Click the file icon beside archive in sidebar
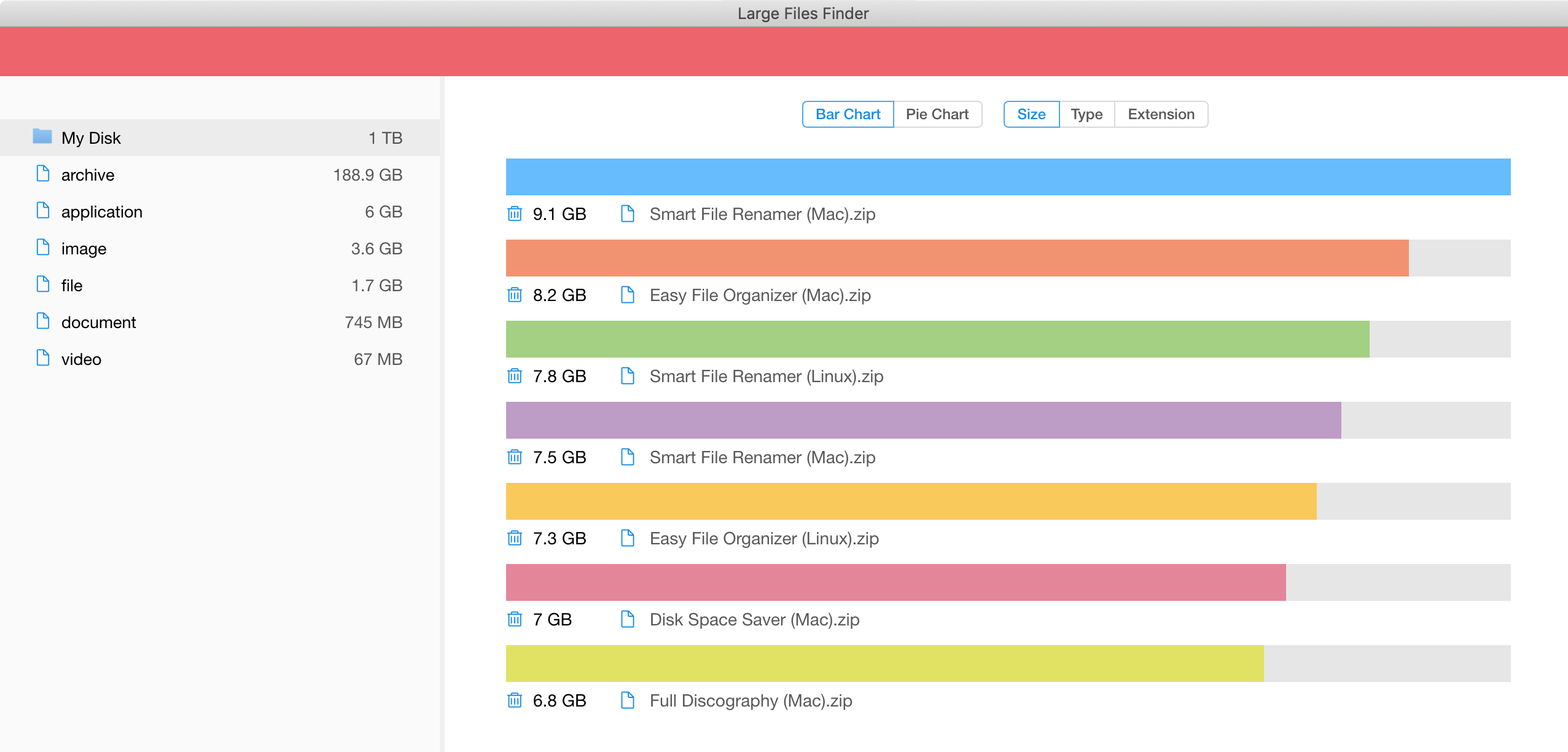Screen dimensions: 1568x752 pyautogui.click(x=42, y=174)
